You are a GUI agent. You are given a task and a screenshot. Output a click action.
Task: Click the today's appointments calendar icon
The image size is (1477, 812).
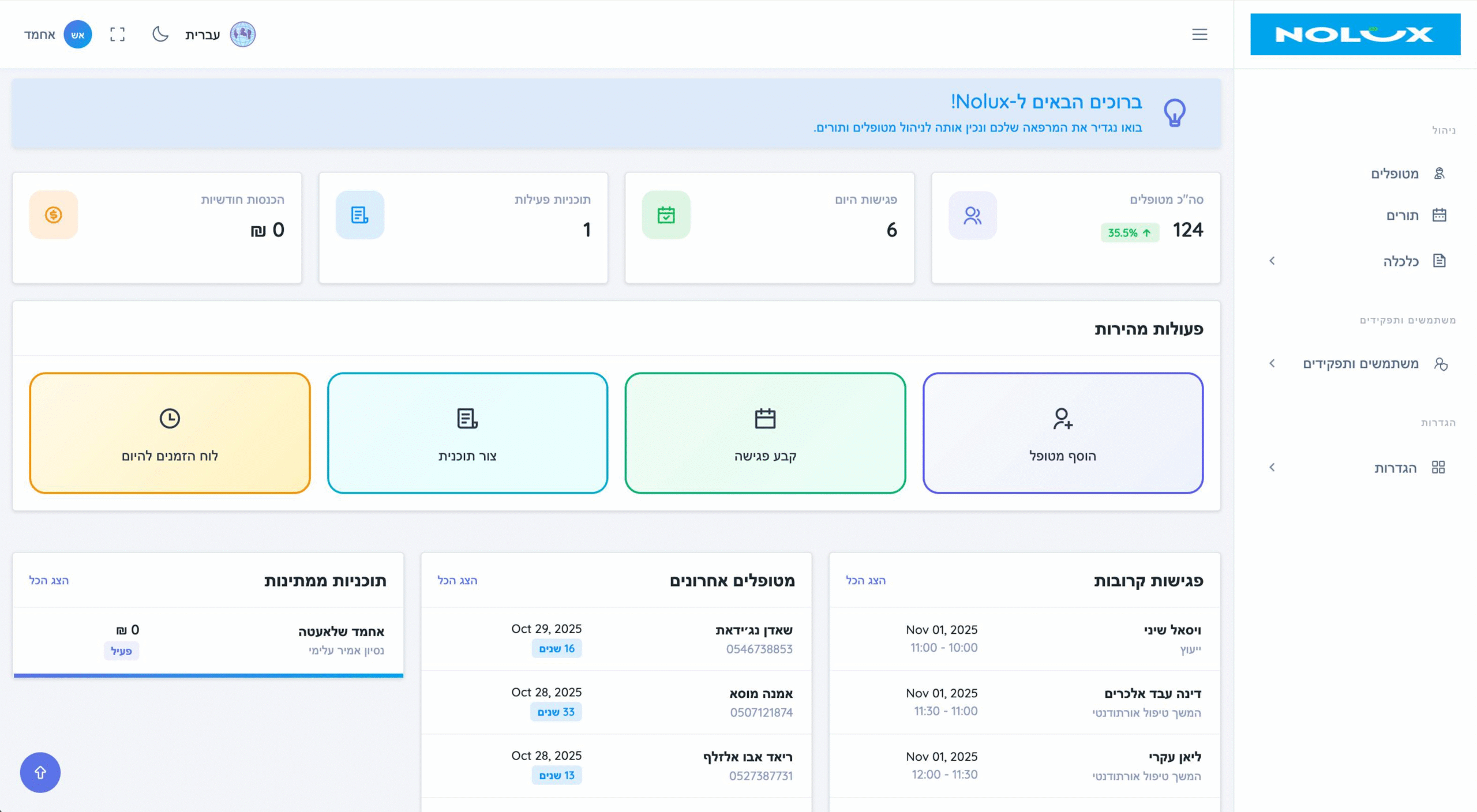click(x=666, y=215)
